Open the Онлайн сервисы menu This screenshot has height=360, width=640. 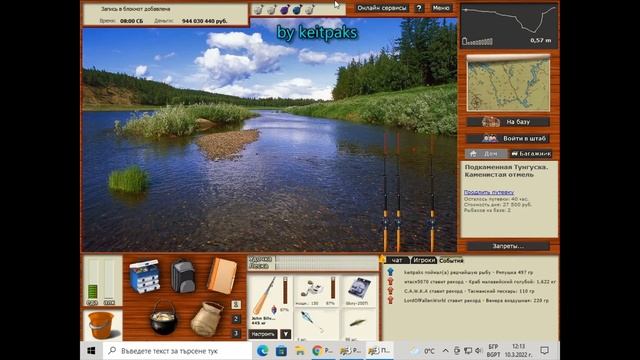coord(382,8)
